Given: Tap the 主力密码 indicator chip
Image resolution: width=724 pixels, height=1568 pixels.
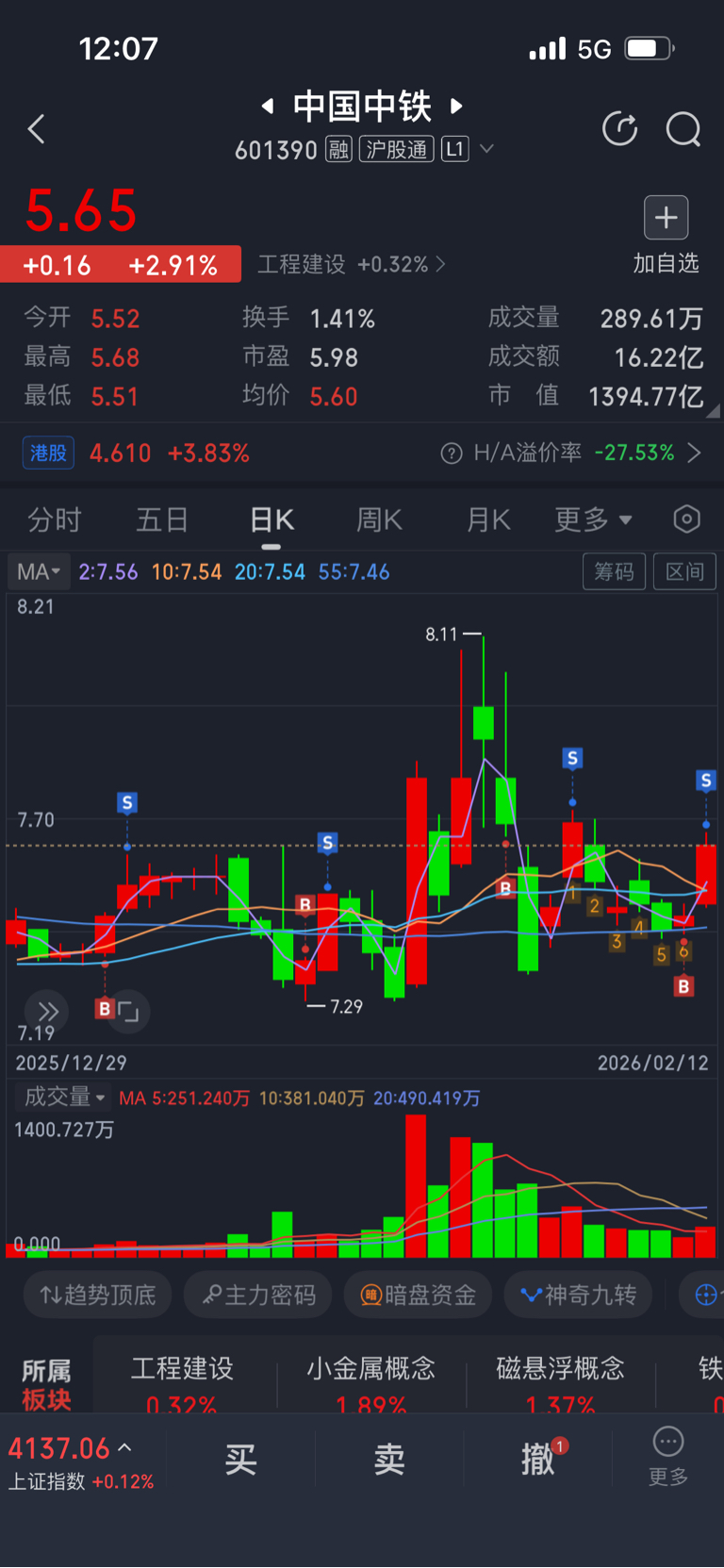Looking at the screenshot, I should tap(259, 1295).
